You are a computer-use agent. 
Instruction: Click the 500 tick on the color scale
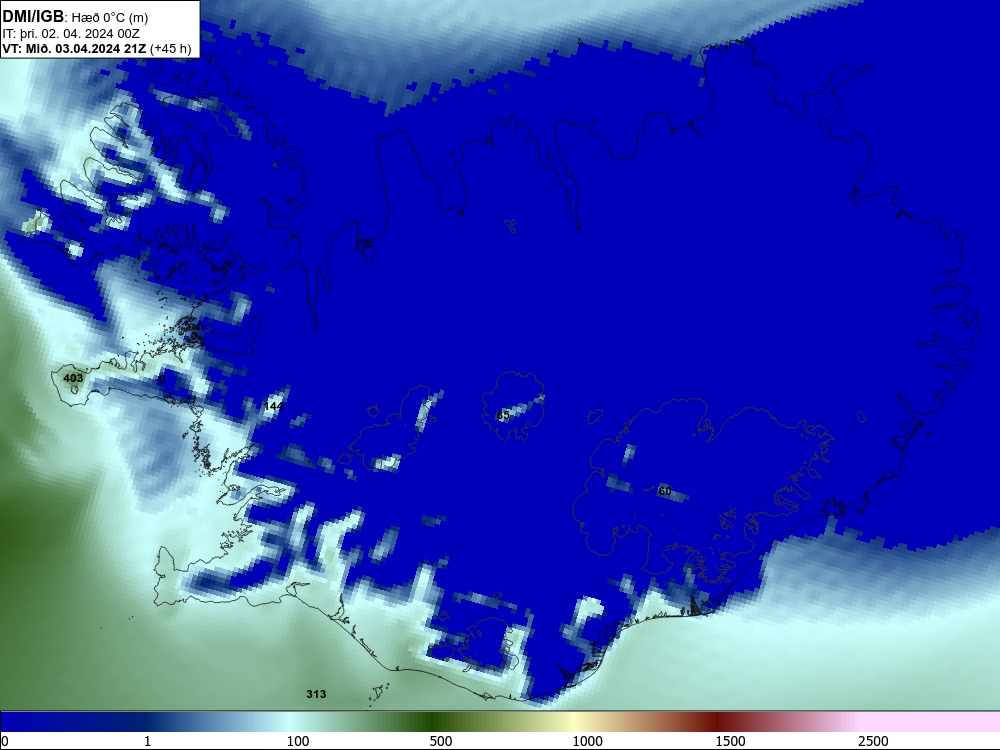441,741
